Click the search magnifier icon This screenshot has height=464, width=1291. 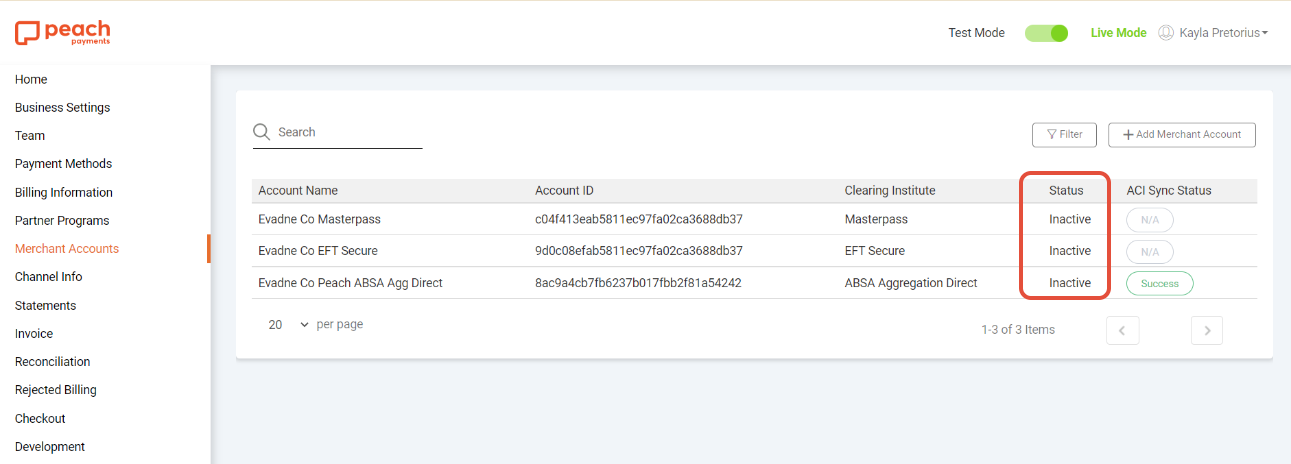(x=262, y=132)
